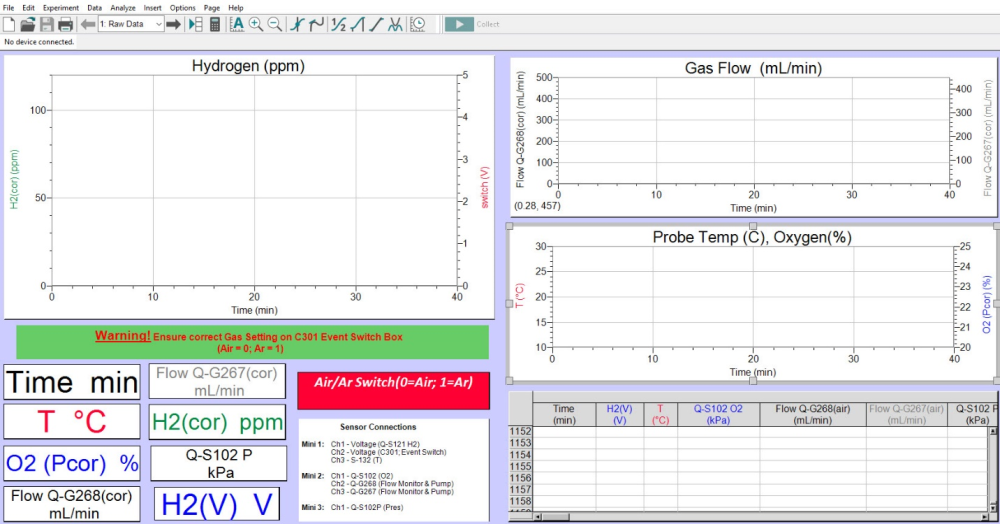Viewport: 1000px width, 524px height.
Task: Select the Zoom In magnifier tool
Action: pyautogui.click(x=256, y=24)
